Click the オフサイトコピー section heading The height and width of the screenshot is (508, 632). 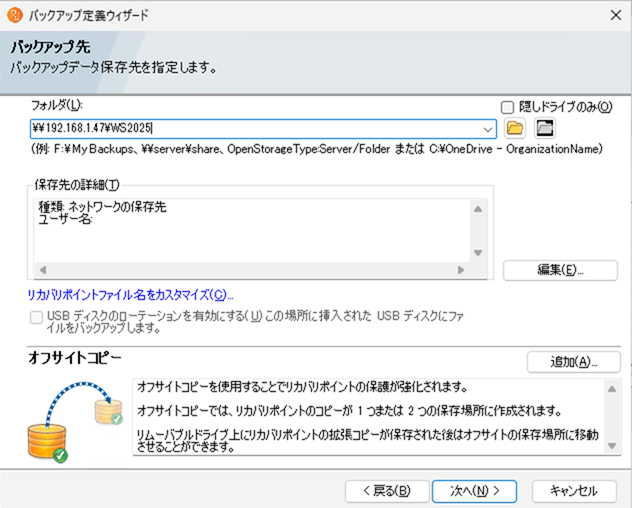coord(75,358)
